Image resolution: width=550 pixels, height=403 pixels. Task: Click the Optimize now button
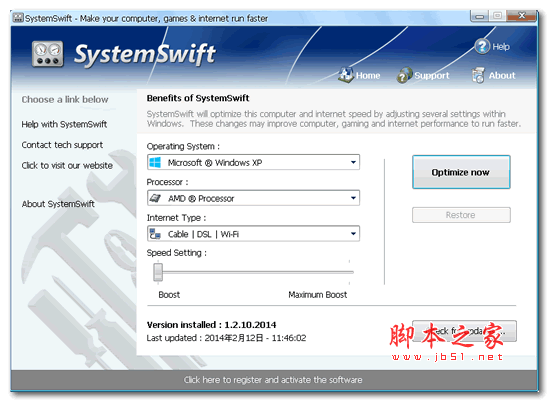coord(461,172)
